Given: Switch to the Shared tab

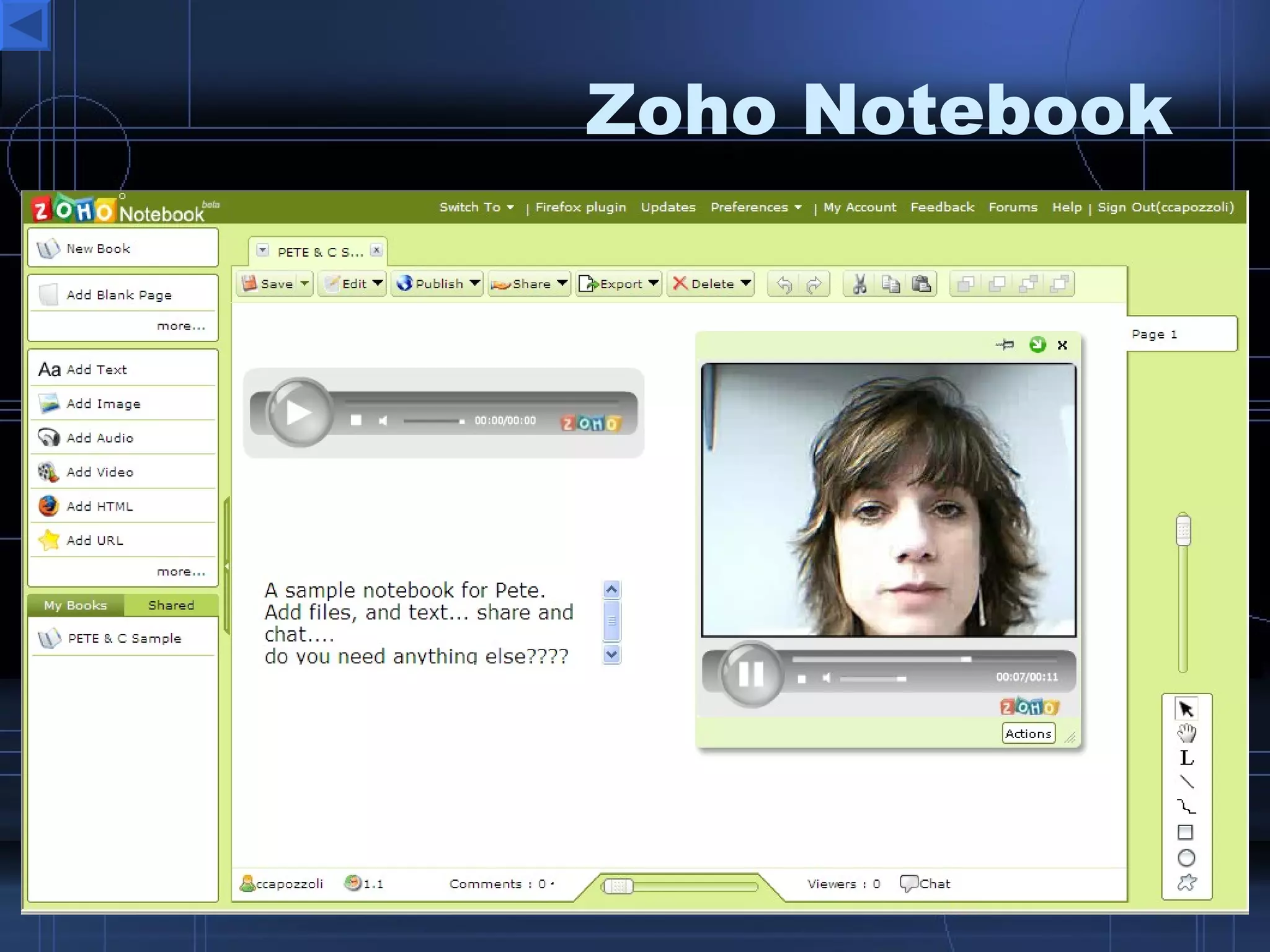Looking at the screenshot, I should 171,606.
